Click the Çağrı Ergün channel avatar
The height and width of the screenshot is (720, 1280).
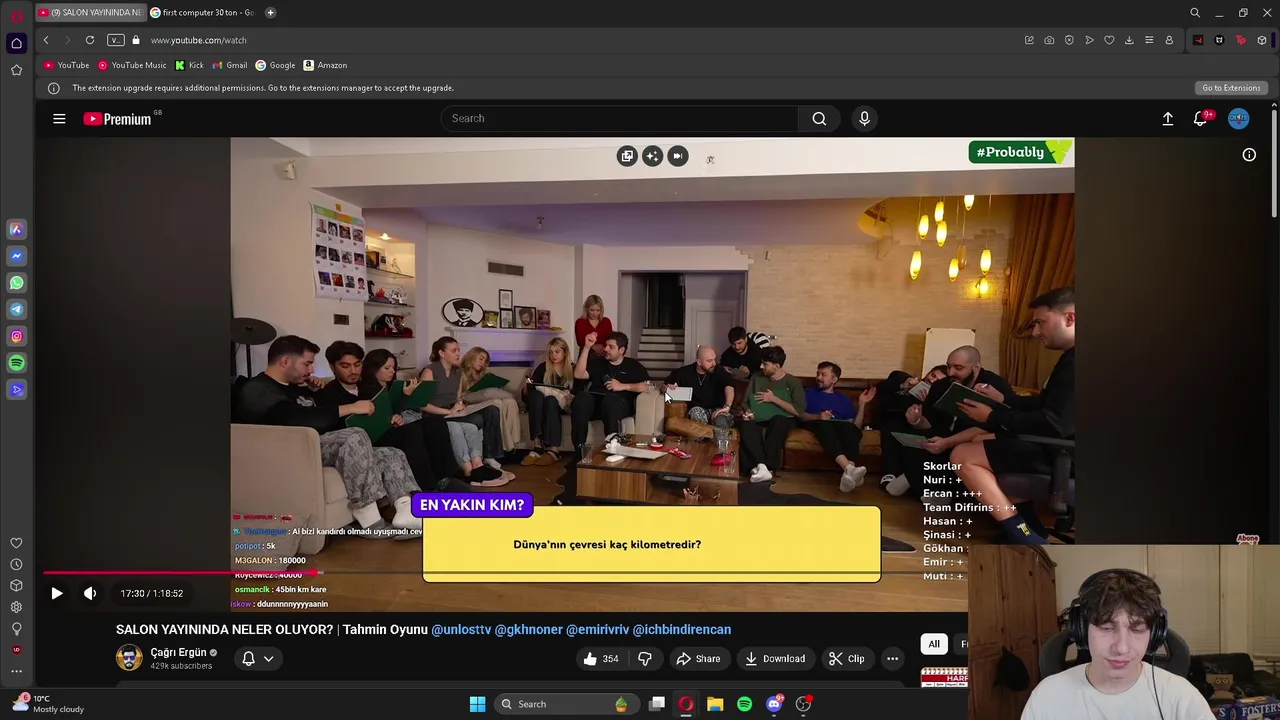click(129, 658)
